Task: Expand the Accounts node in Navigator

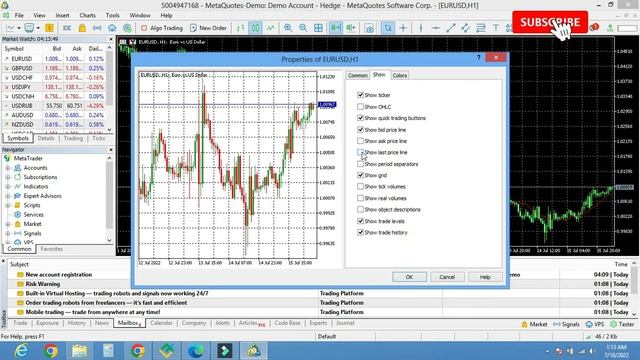Action: [8, 168]
